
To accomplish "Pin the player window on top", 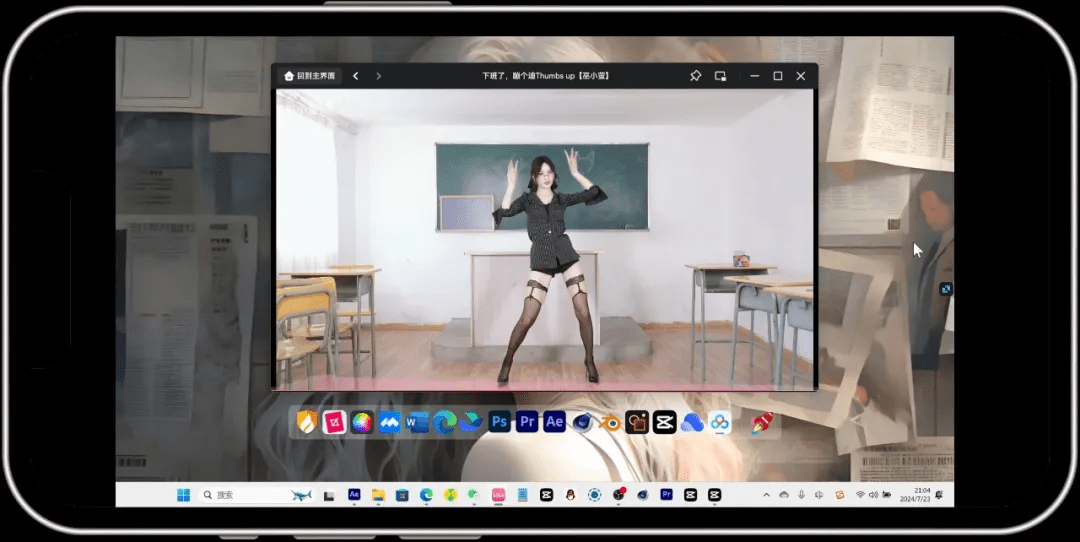I will (696, 76).
